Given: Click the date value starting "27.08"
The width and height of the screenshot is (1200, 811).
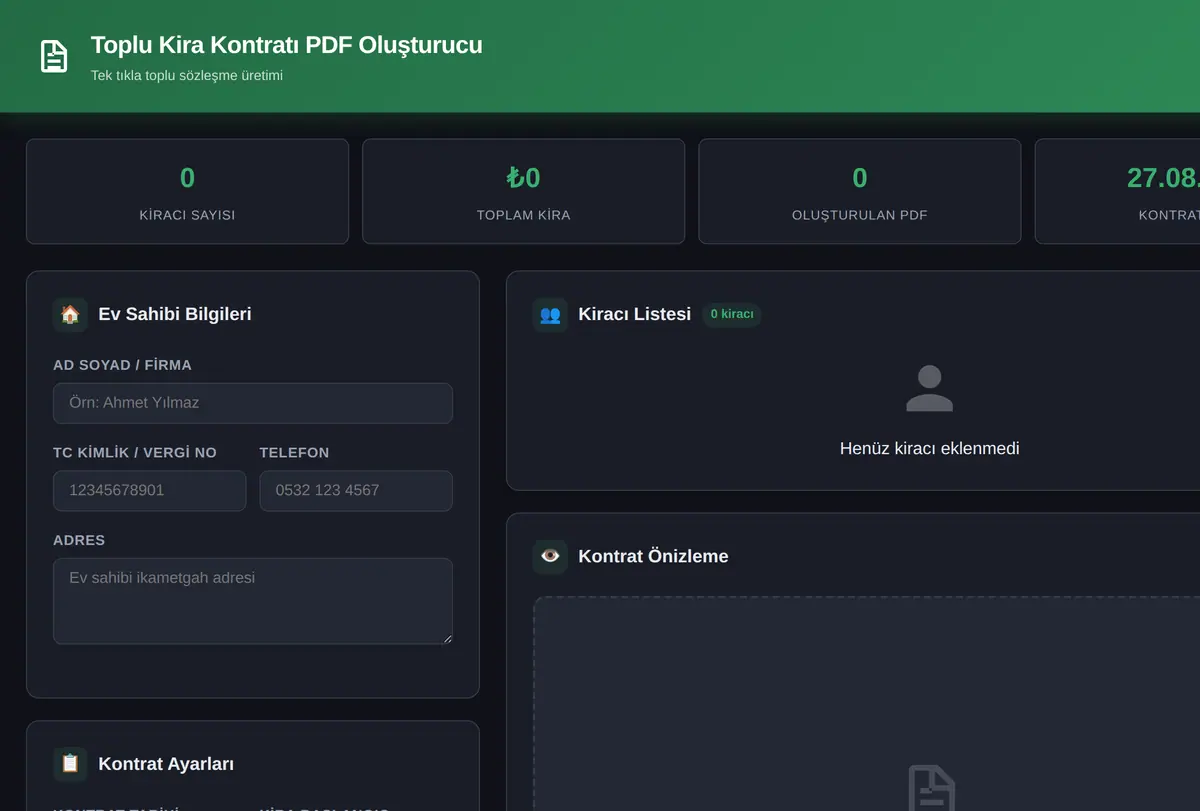Looking at the screenshot, I should pos(1163,178).
